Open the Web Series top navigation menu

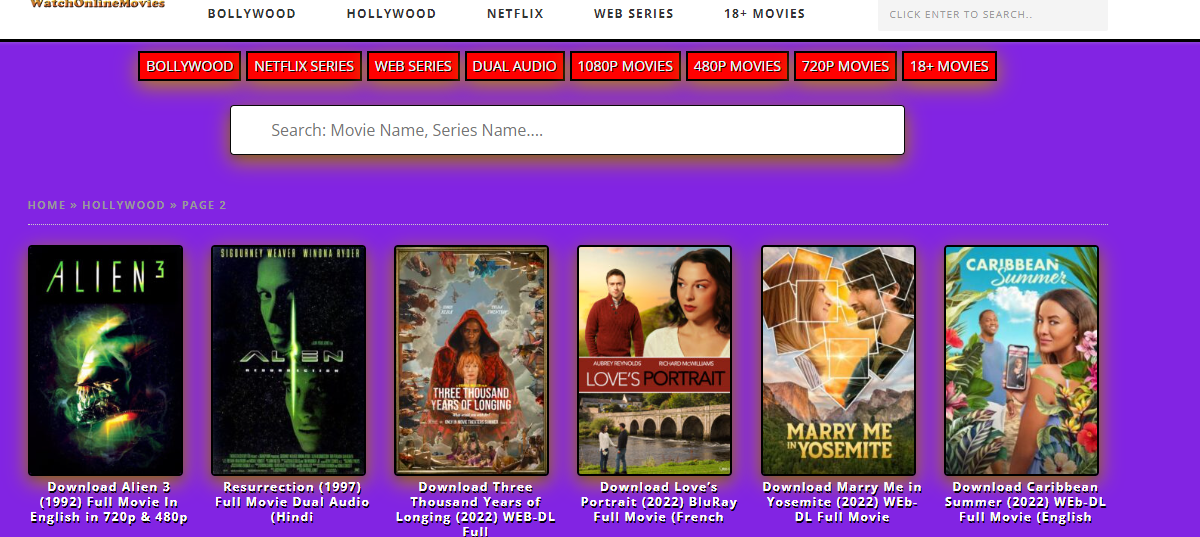pos(633,14)
